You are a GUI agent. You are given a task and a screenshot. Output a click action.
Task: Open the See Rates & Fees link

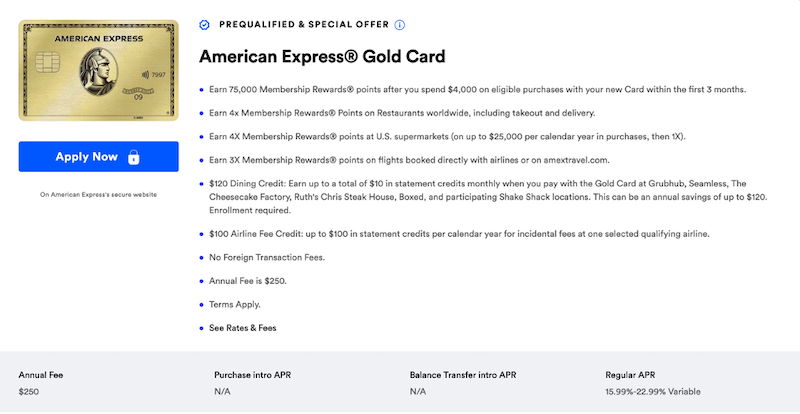tap(242, 327)
